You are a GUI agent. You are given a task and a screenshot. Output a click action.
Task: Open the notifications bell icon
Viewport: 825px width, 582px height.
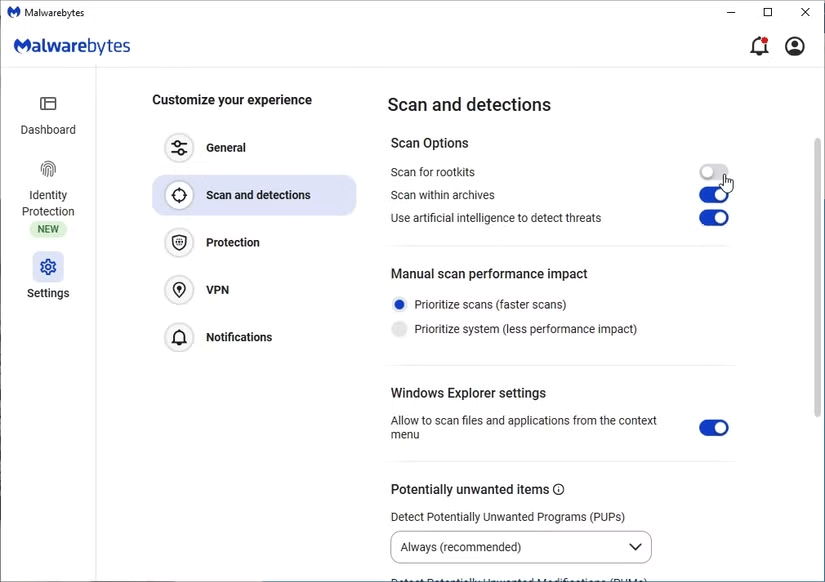(759, 46)
